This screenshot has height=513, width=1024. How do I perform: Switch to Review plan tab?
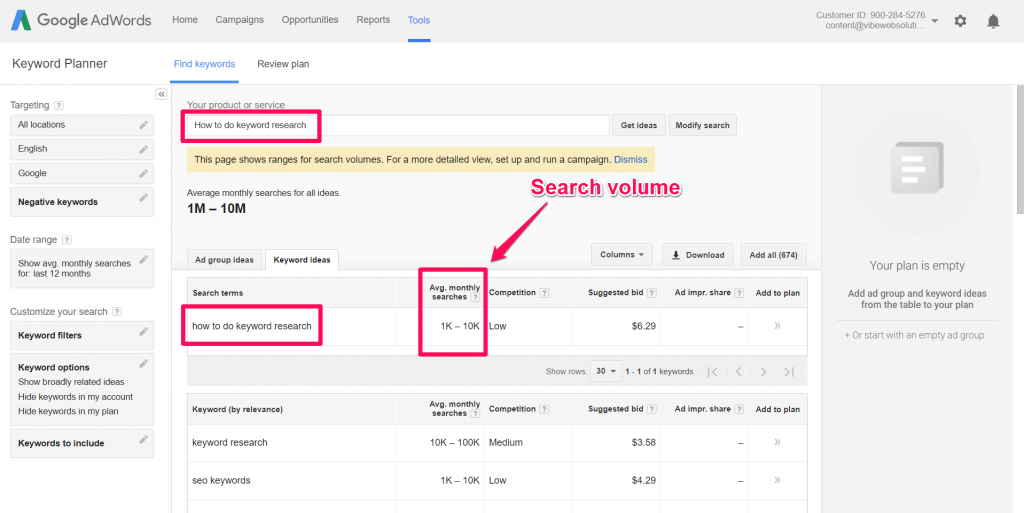point(283,64)
